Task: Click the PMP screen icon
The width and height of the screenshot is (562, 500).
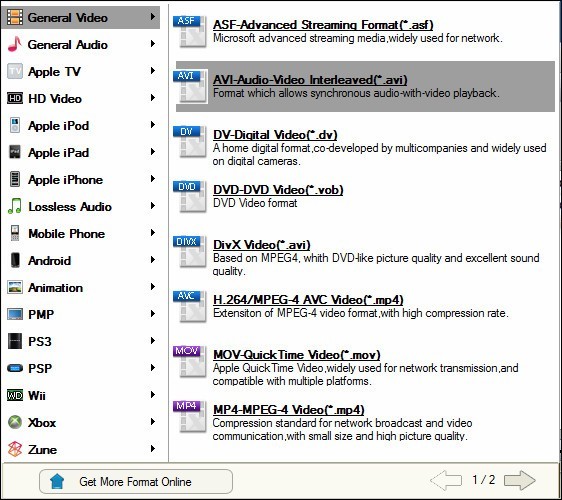Action: tap(15, 314)
